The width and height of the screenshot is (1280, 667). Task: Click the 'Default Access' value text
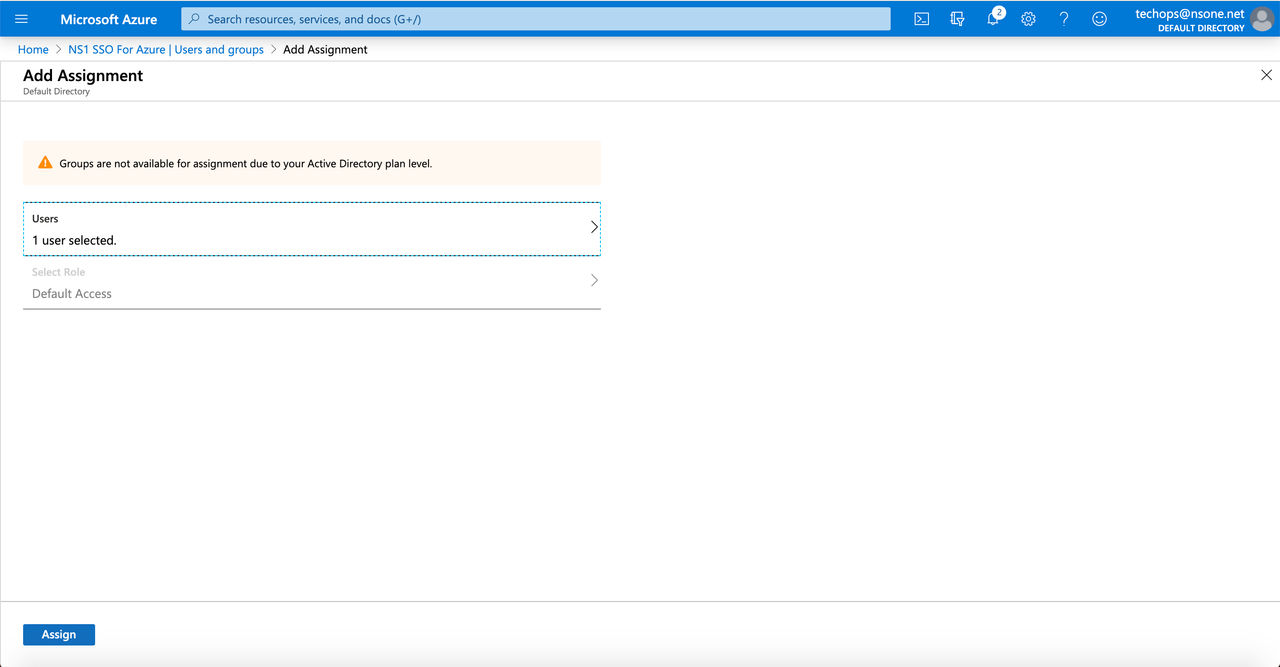click(x=72, y=293)
